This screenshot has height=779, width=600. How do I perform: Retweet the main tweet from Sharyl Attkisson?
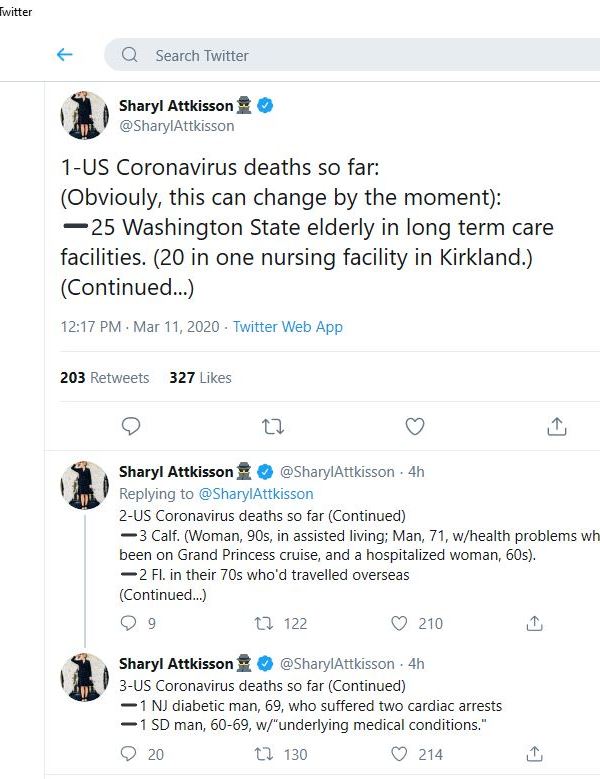272,427
